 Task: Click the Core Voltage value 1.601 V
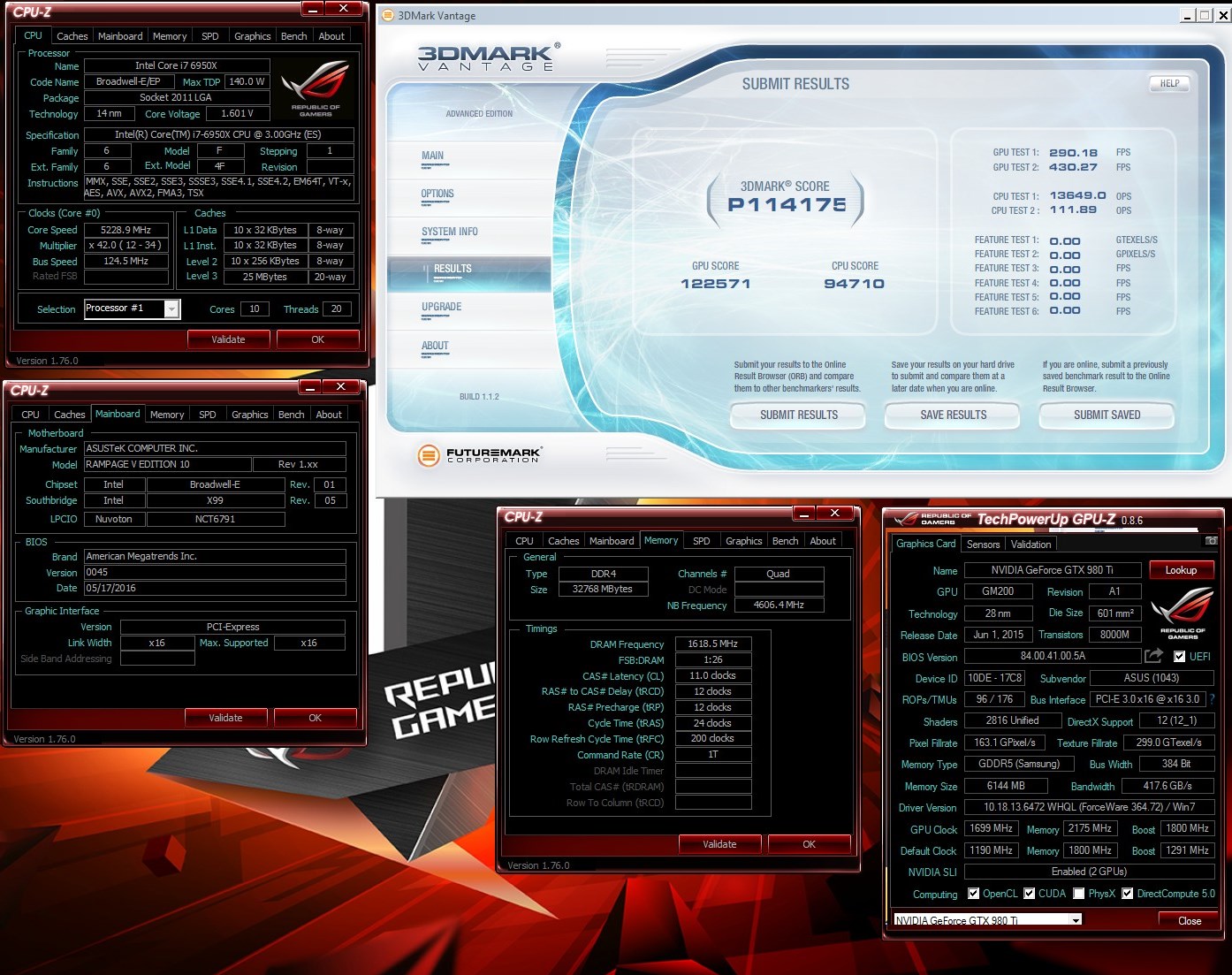(x=238, y=114)
